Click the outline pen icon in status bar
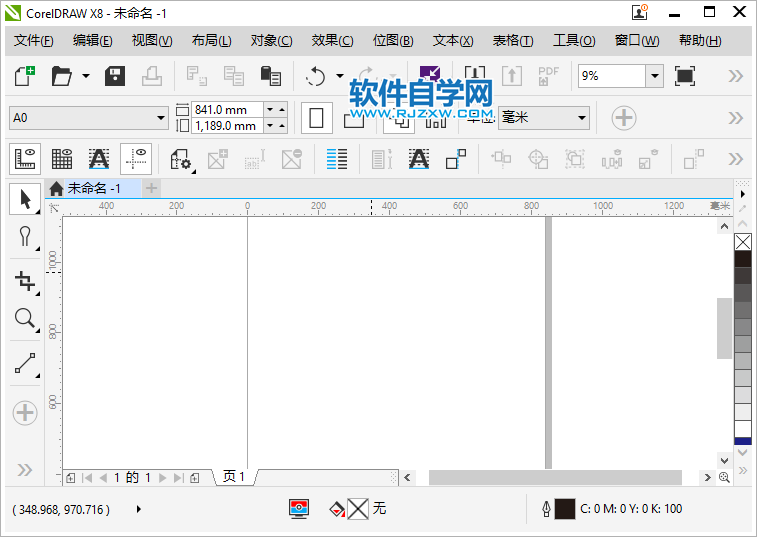Viewport: 757px width, 537px height. [x=546, y=509]
